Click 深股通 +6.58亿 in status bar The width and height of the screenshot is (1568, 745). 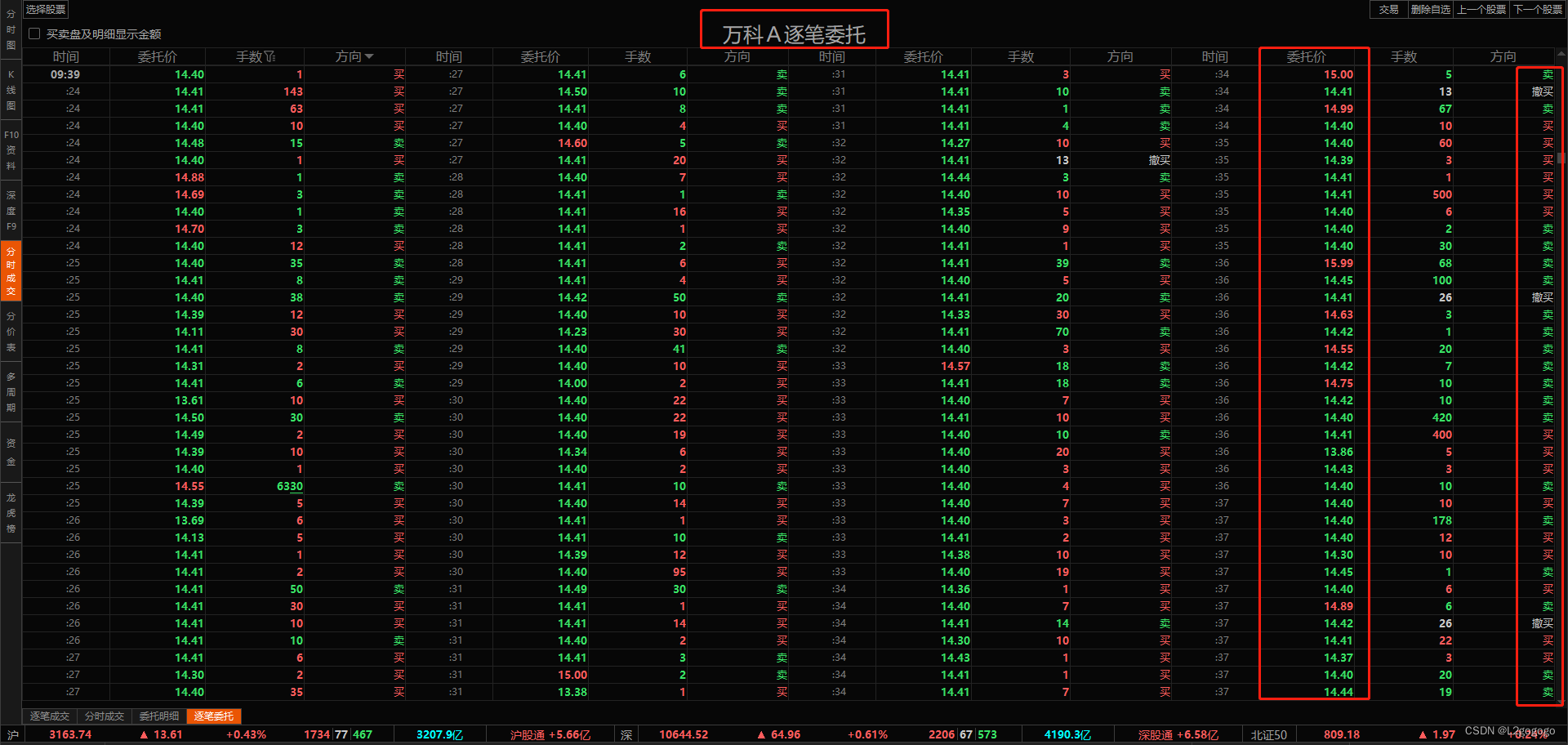[1178, 734]
